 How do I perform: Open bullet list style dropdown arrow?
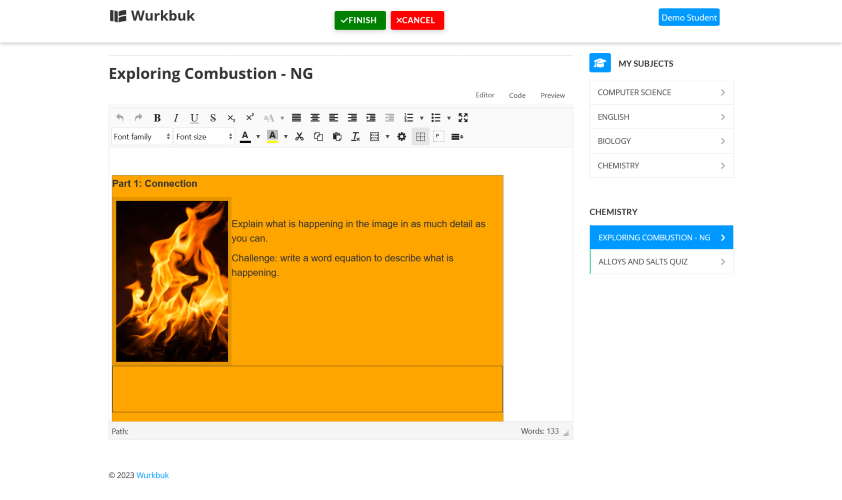(x=449, y=118)
